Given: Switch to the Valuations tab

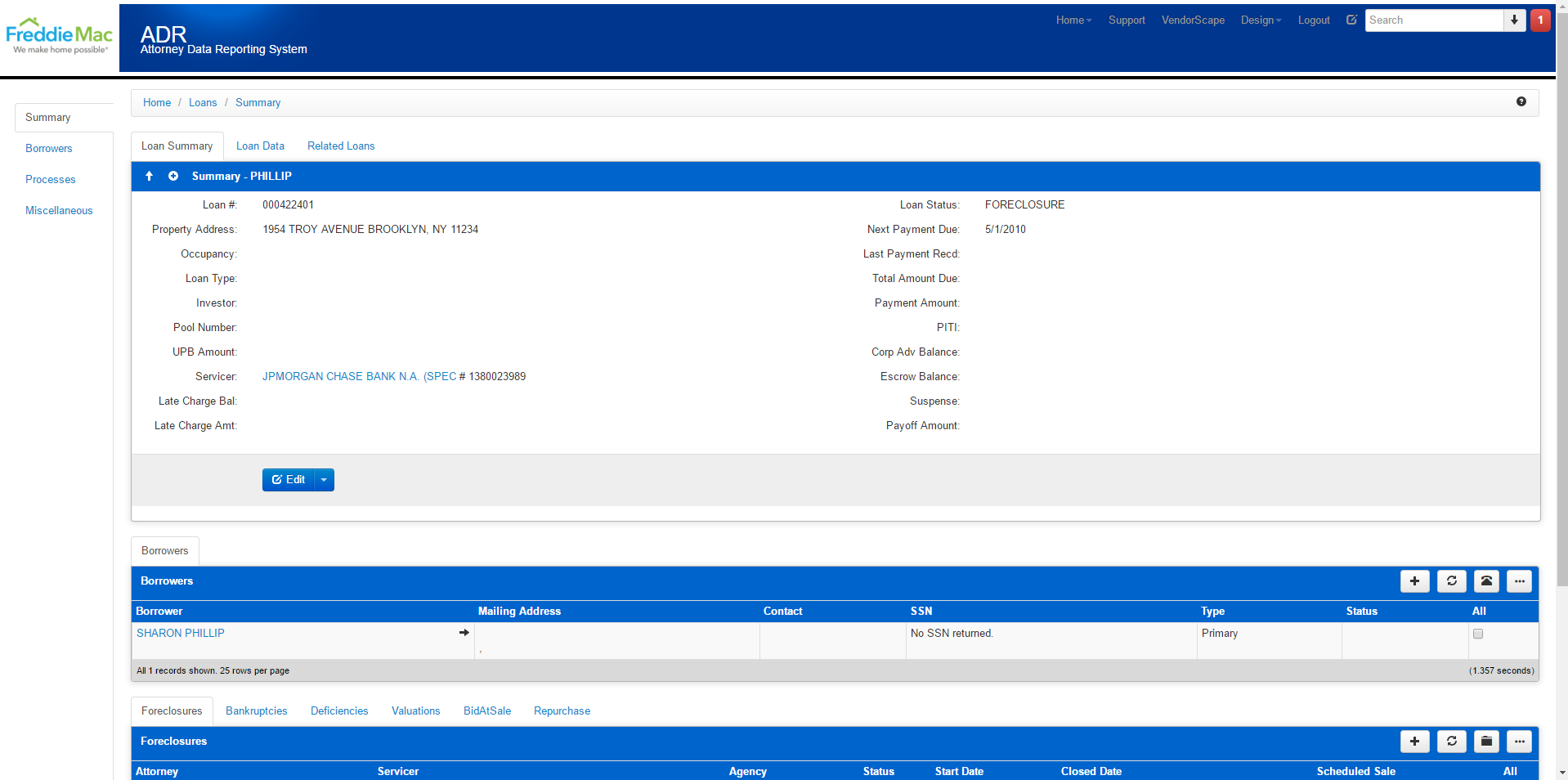Looking at the screenshot, I should pos(415,711).
